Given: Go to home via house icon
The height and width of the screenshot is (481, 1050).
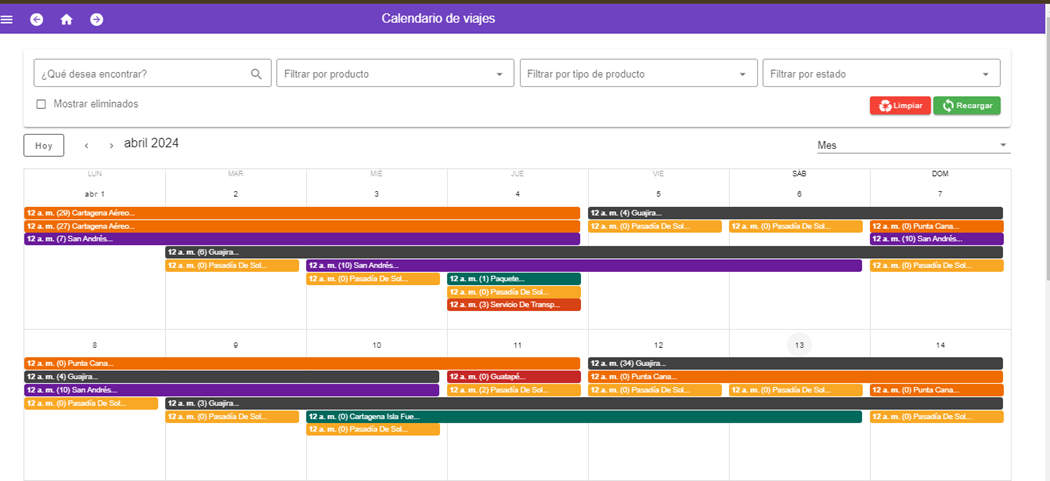Looking at the screenshot, I should click(x=67, y=19).
